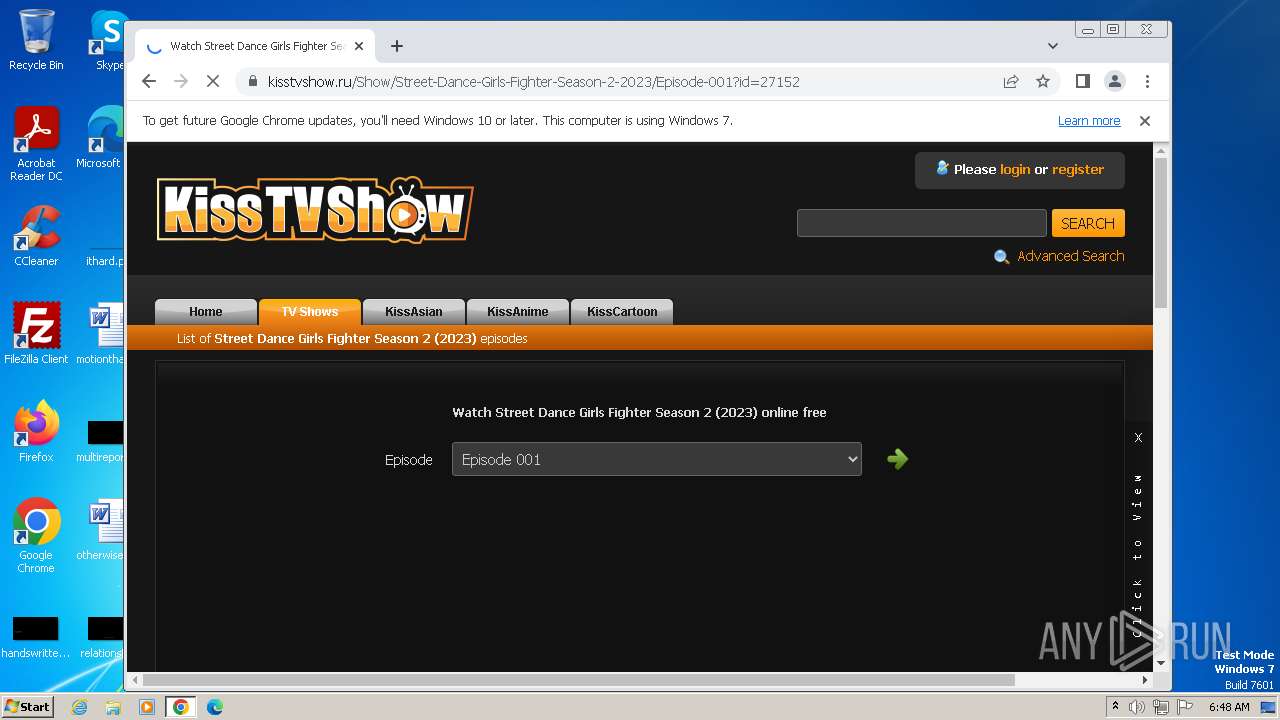Click the green go arrow next to Episode
Screen dimensions: 1280x720
coord(897,459)
